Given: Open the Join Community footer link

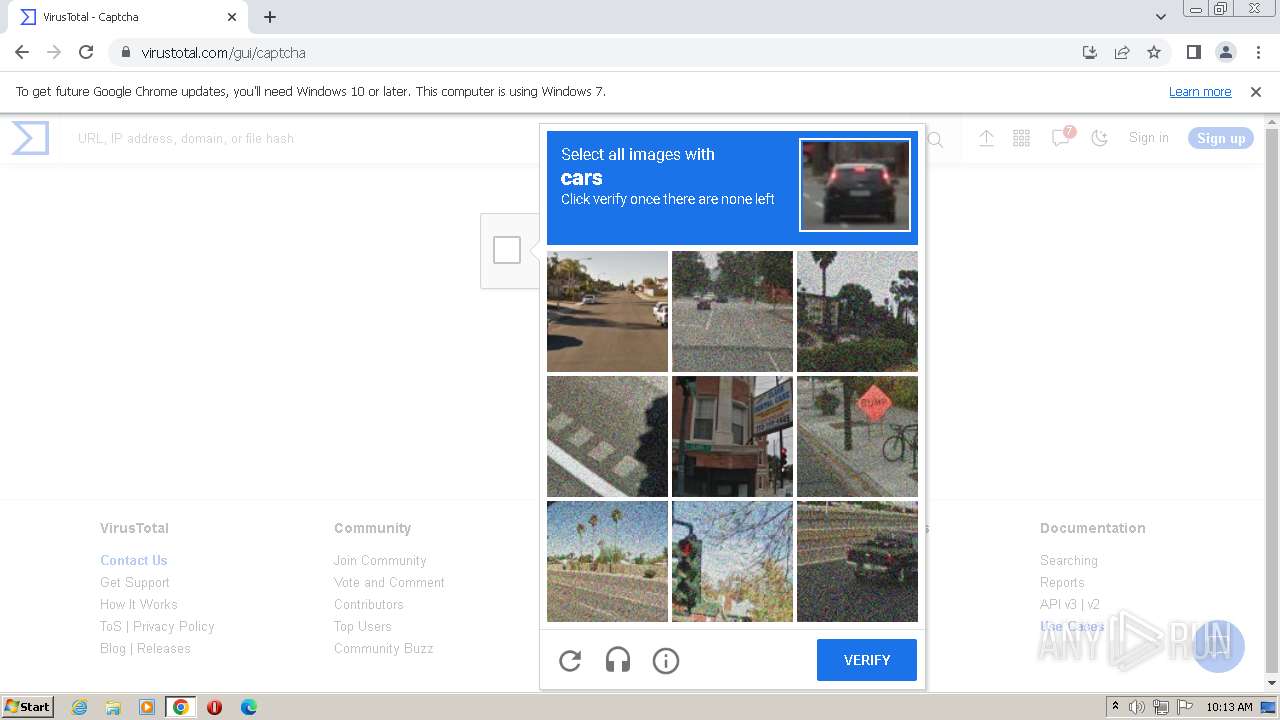Looking at the screenshot, I should pyautogui.click(x=380, y=560).
